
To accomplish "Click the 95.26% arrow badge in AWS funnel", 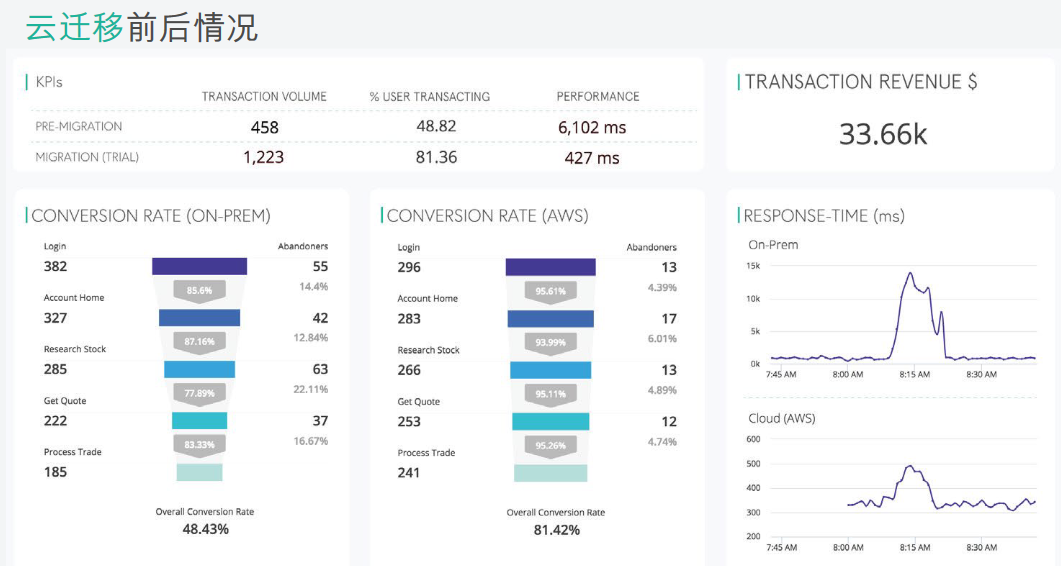I will (550, 445).
